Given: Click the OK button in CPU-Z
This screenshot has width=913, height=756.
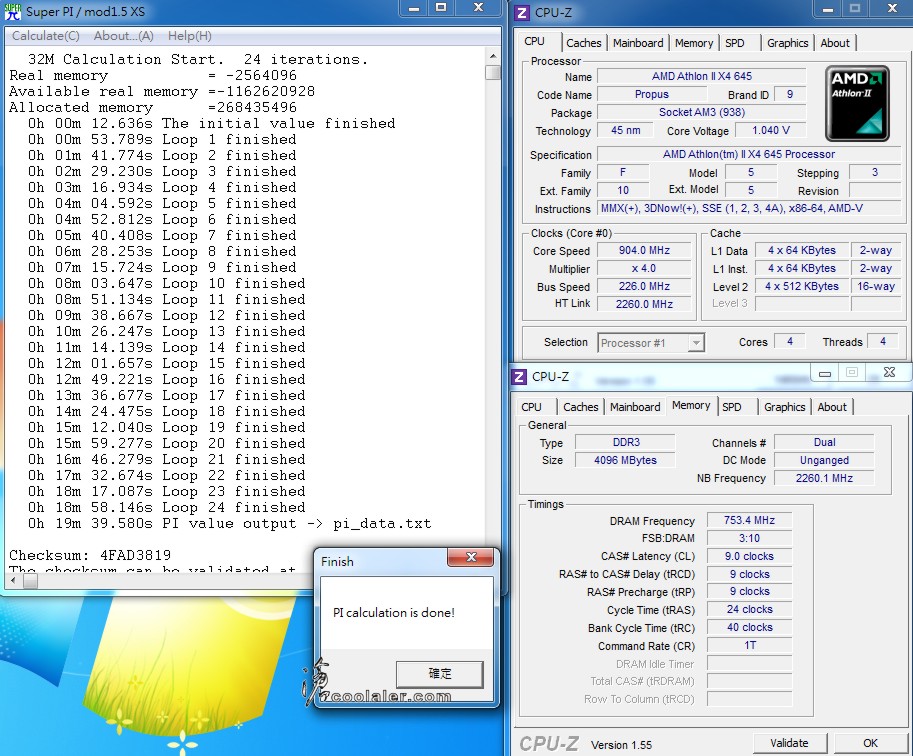Looking at the screenshot, I should click(870, 743).
